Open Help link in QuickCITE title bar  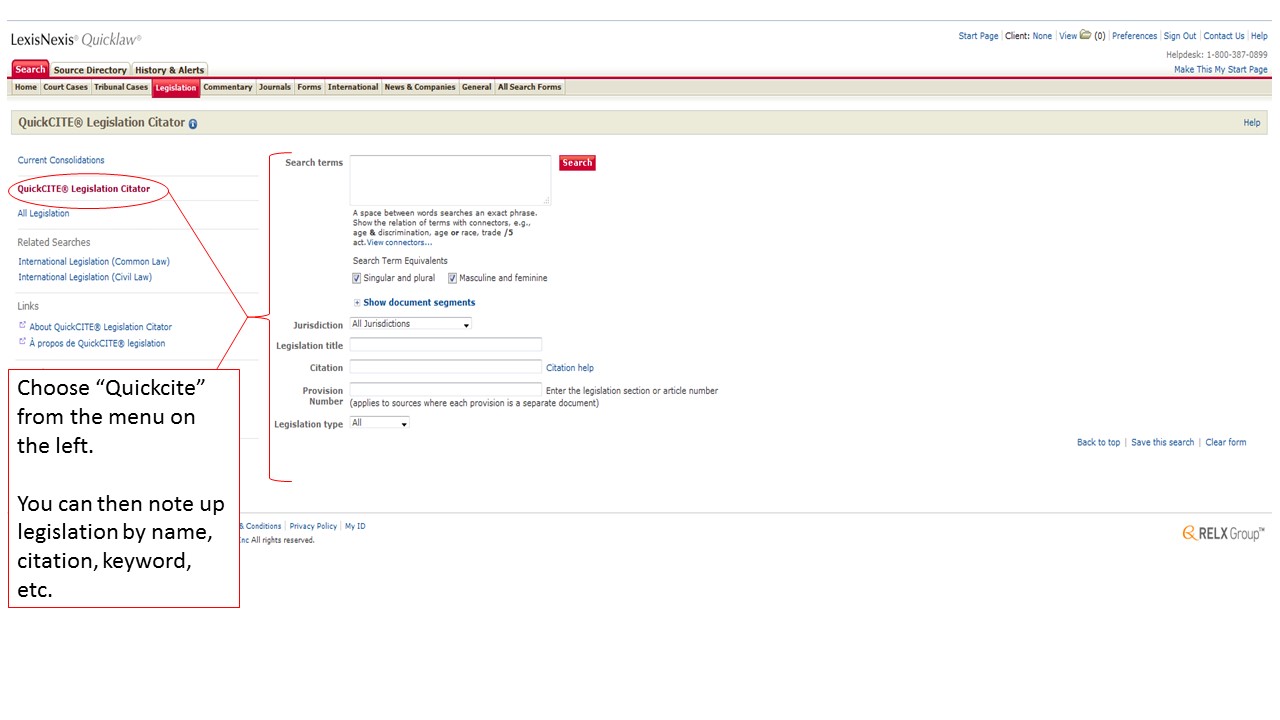click(x=1252, y=123)
